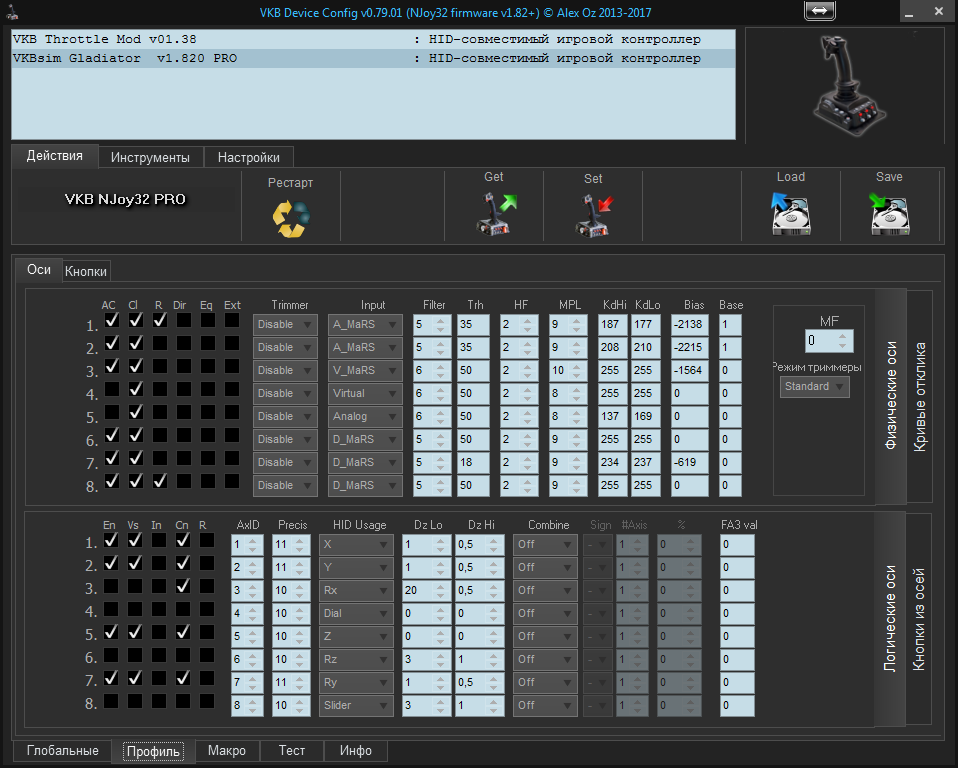Screen dimensions: 959x771
Task: Click Precis stepper for logical axis 7
Action: 291,682
